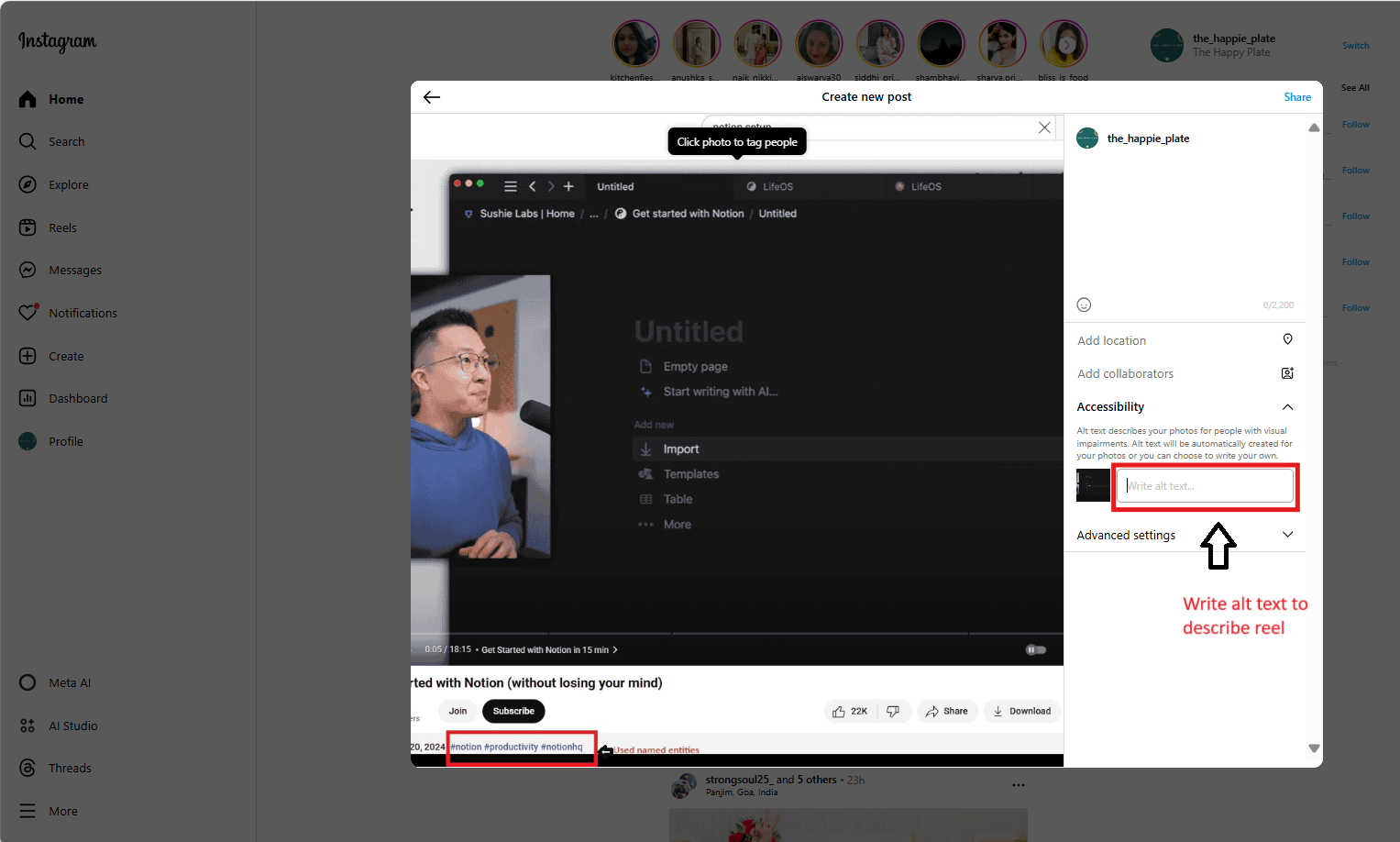This screenshot has width=1400, height=842.
Task: Click the Import option in Notion page
Action: click(681, 449)
